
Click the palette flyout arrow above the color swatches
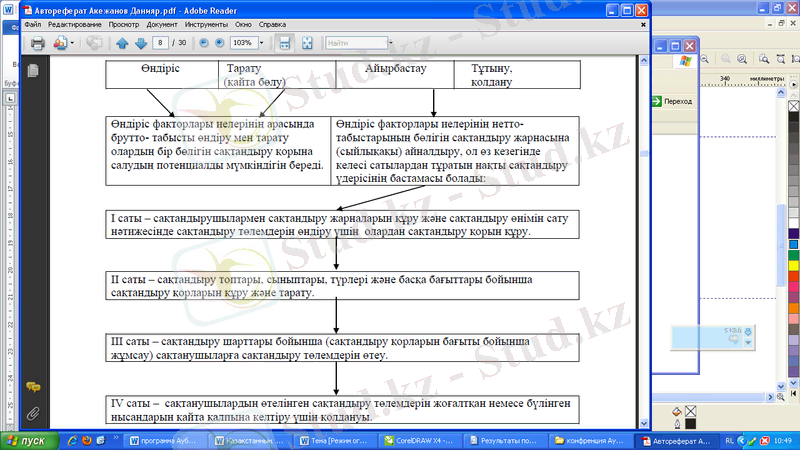coord(793,84)
